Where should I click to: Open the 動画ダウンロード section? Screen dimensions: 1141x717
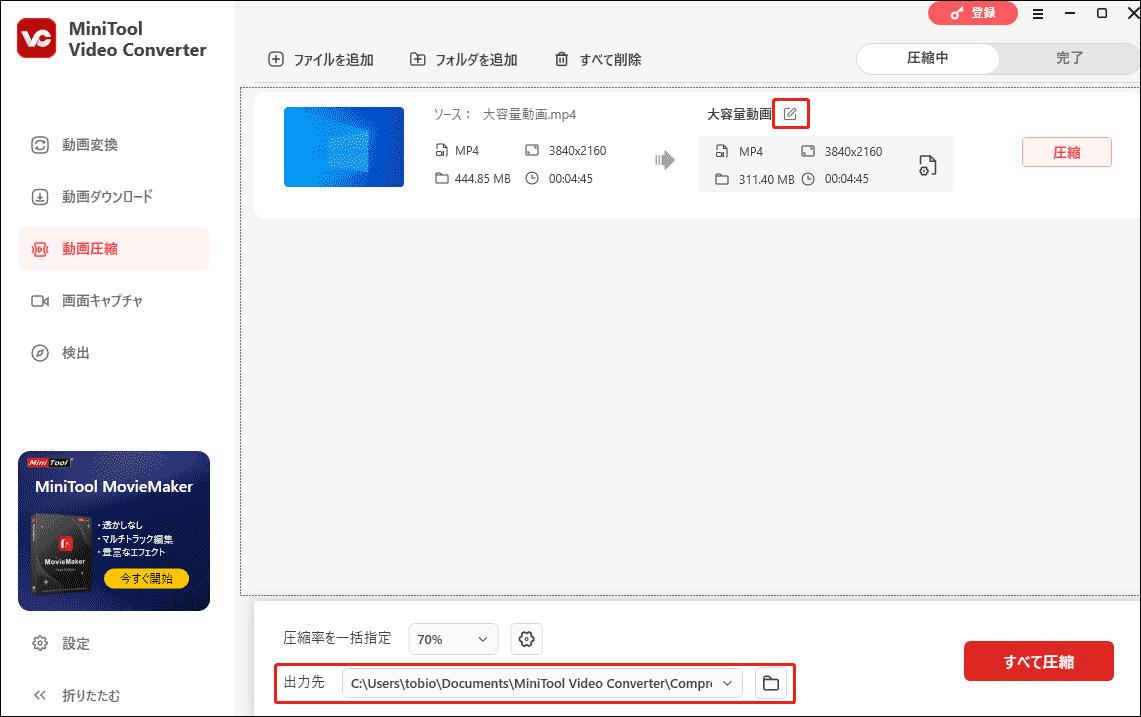pyautogui.click(x=114, y=197)
